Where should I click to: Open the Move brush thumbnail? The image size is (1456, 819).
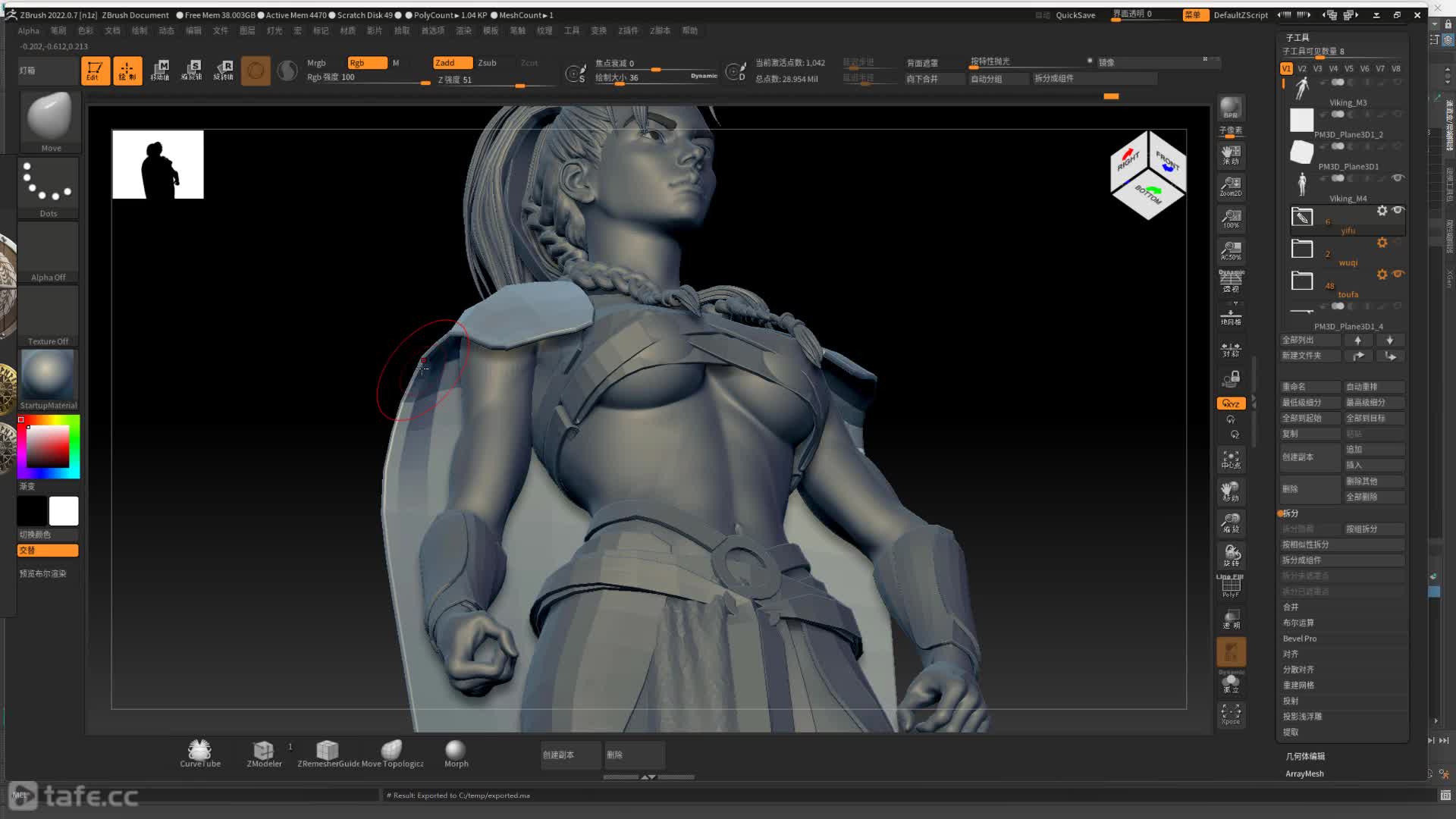[x=50, y=121]
